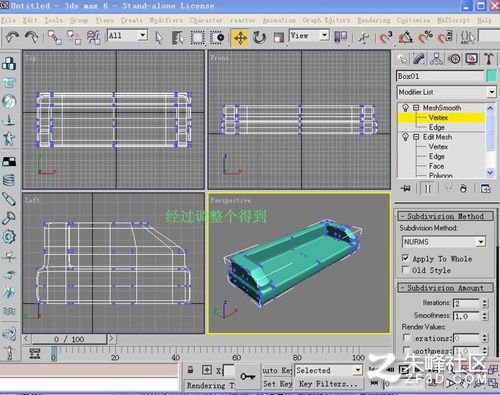Click the Box01 object color swatch

491,76
